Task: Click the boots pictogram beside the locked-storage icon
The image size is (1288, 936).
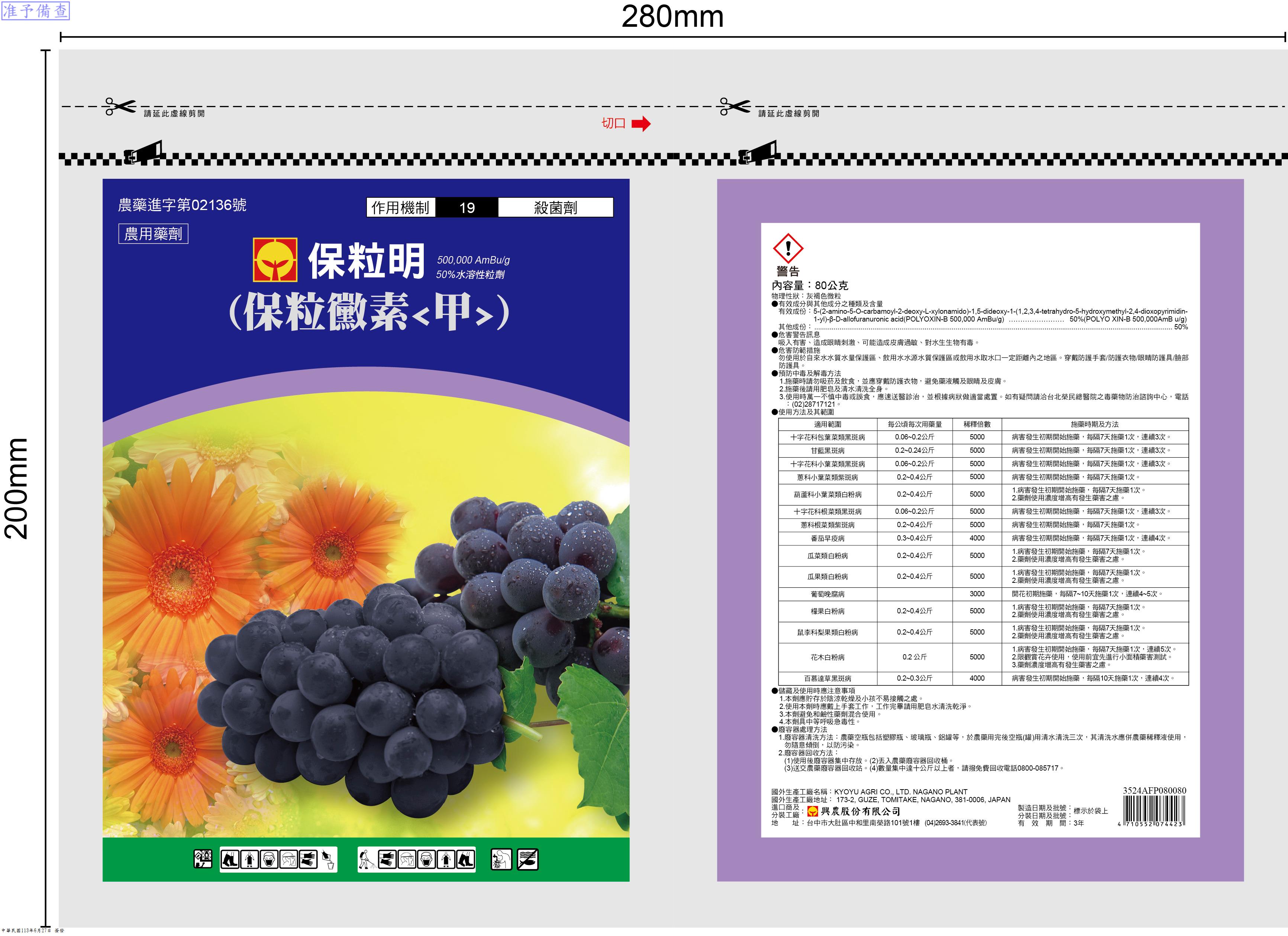Action: [230, 859]
